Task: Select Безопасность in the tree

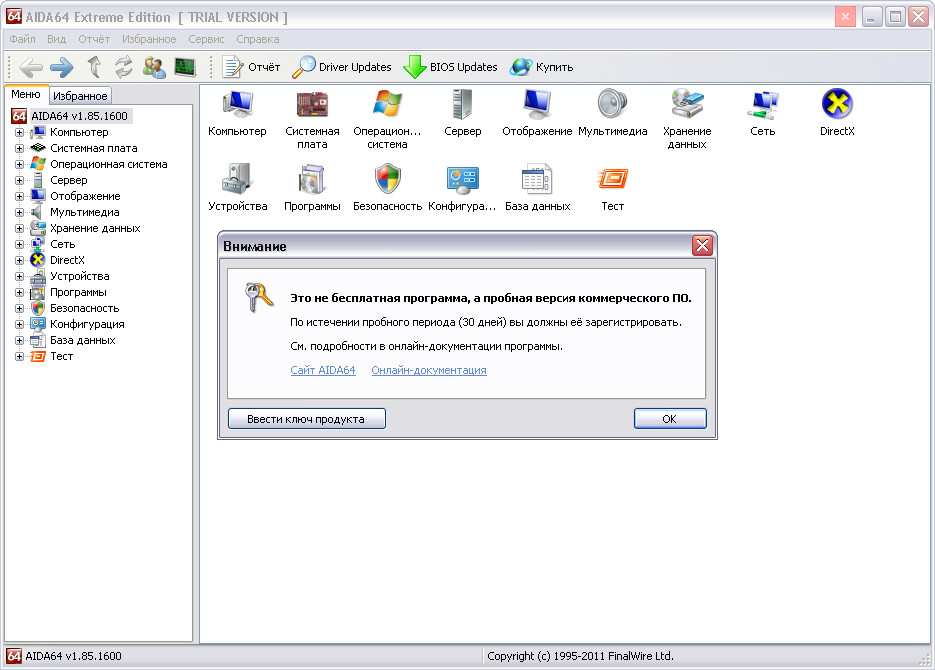Action: 85,309
